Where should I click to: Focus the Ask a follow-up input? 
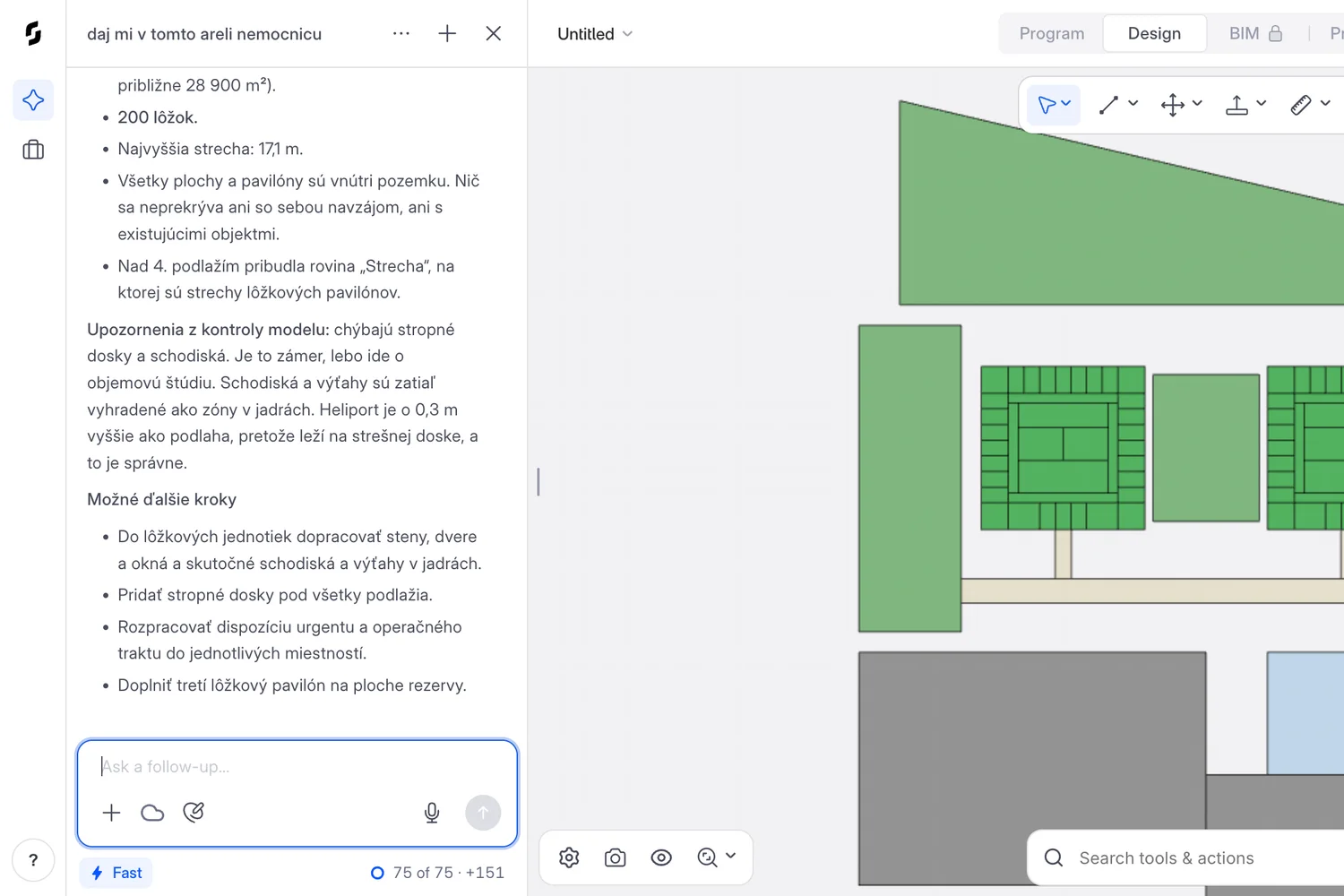click(x=297, y=767)
